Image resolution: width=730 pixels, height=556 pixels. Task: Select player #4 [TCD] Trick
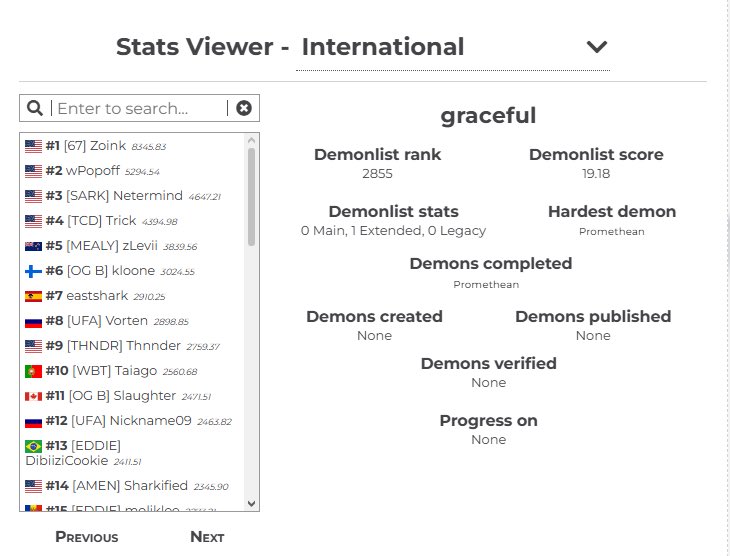click(132, 221)
